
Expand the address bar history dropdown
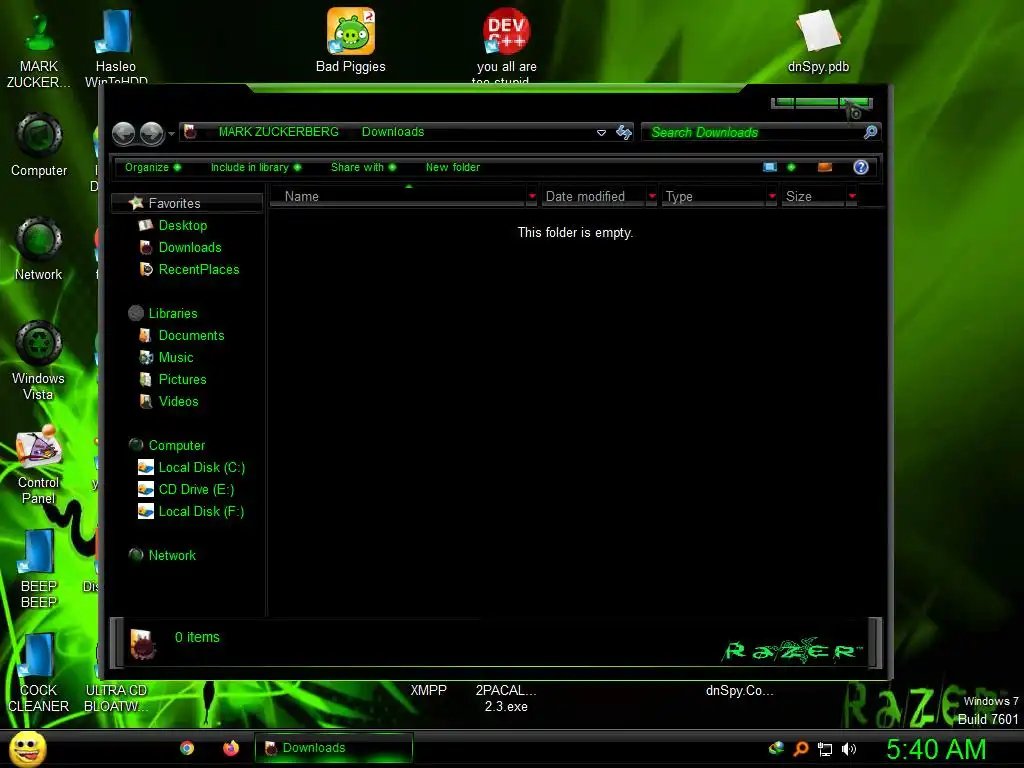[601, 133]
